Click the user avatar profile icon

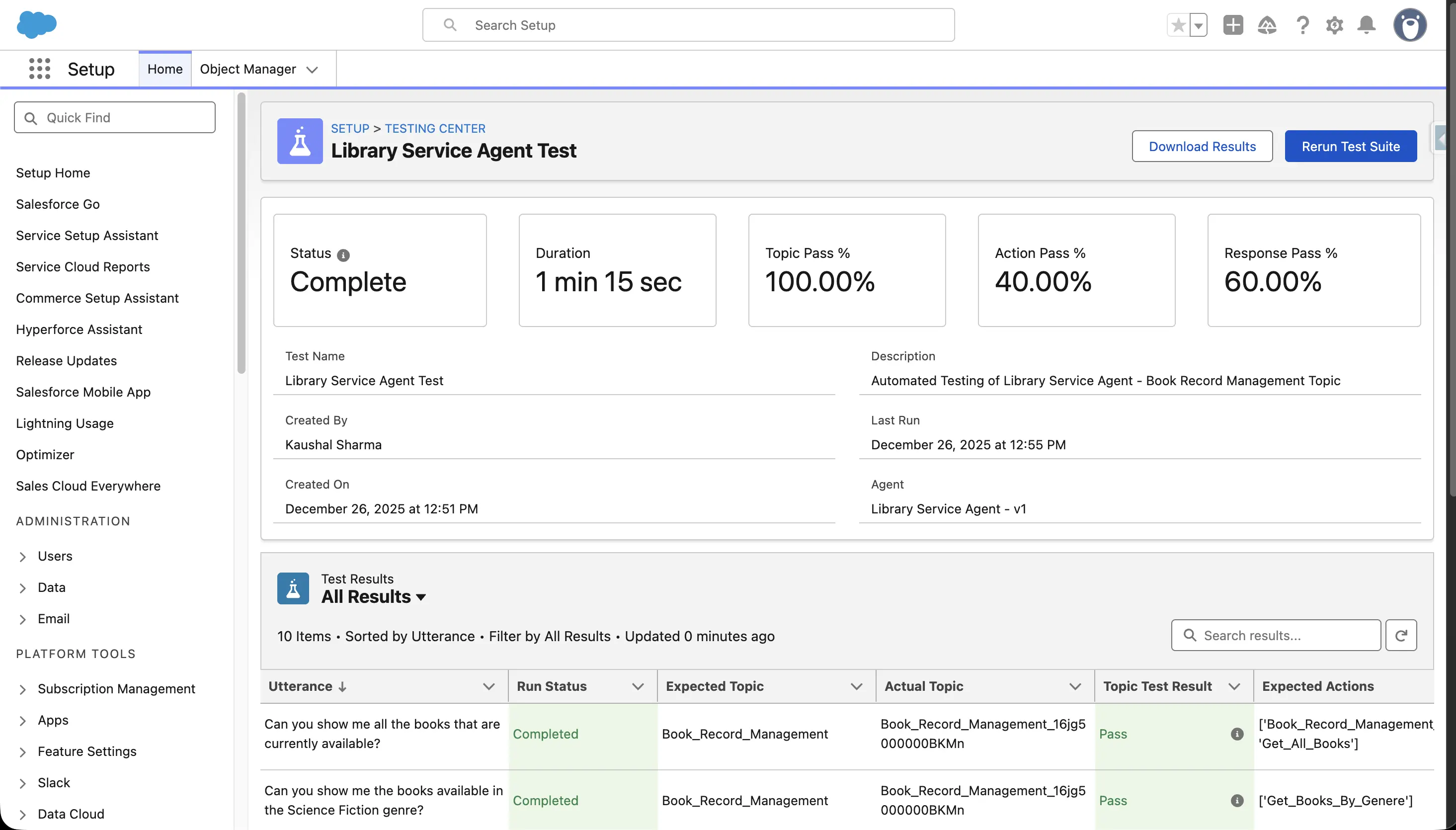(1409, 25)
